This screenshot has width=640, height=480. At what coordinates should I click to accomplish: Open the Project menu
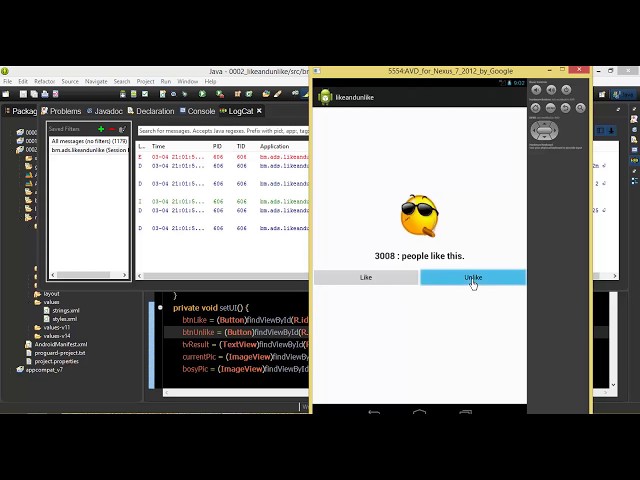click(146, 82)
